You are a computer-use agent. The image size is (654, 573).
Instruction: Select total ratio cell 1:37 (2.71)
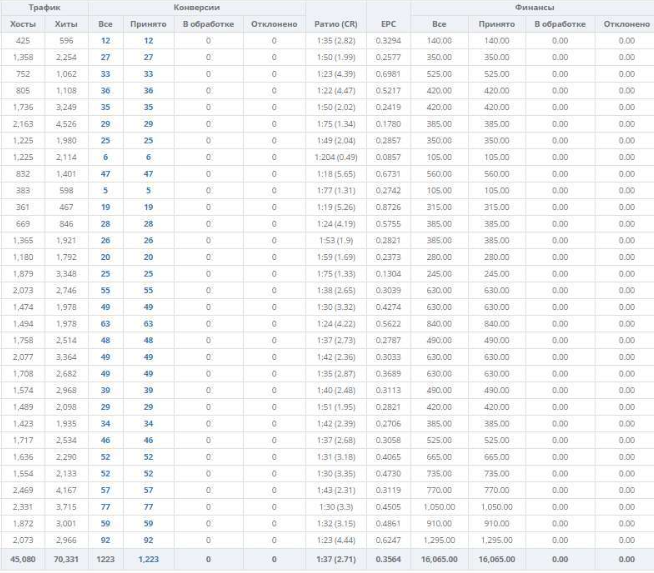point(336,559)
